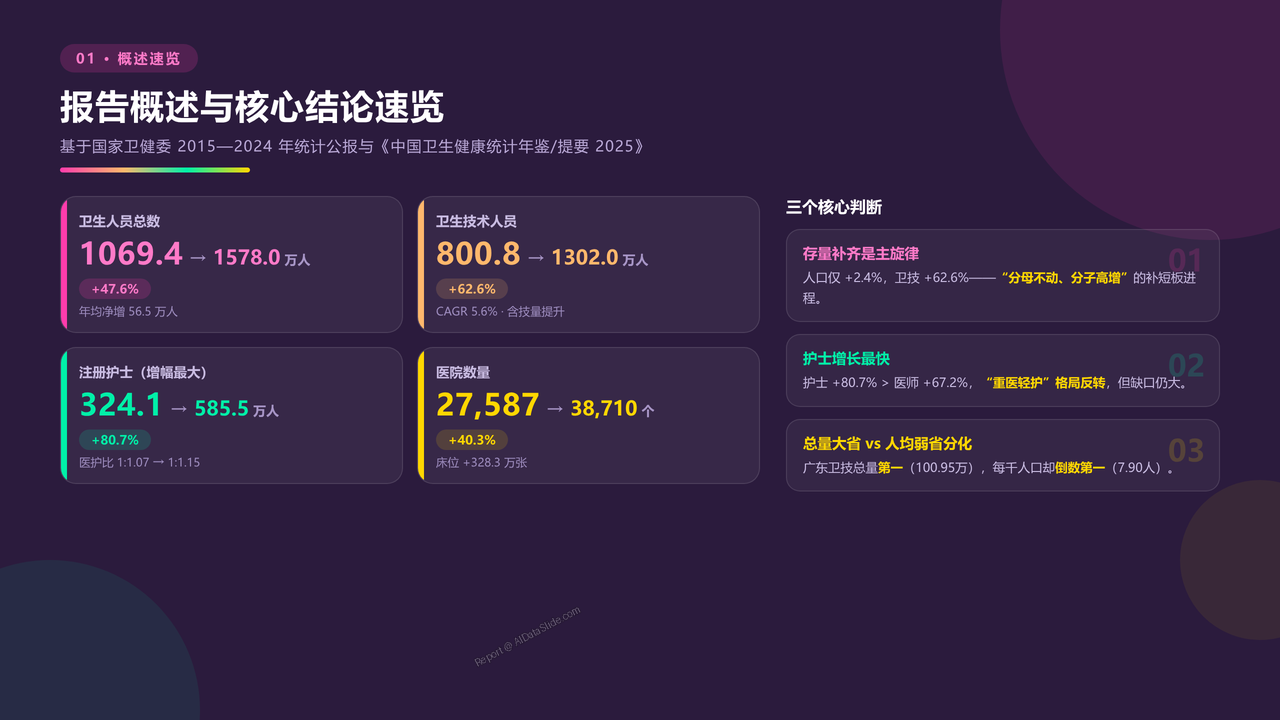
Task: Select the note '医护比 1:1.07 → 1:1.15'
Action: (x=140, y=463)
